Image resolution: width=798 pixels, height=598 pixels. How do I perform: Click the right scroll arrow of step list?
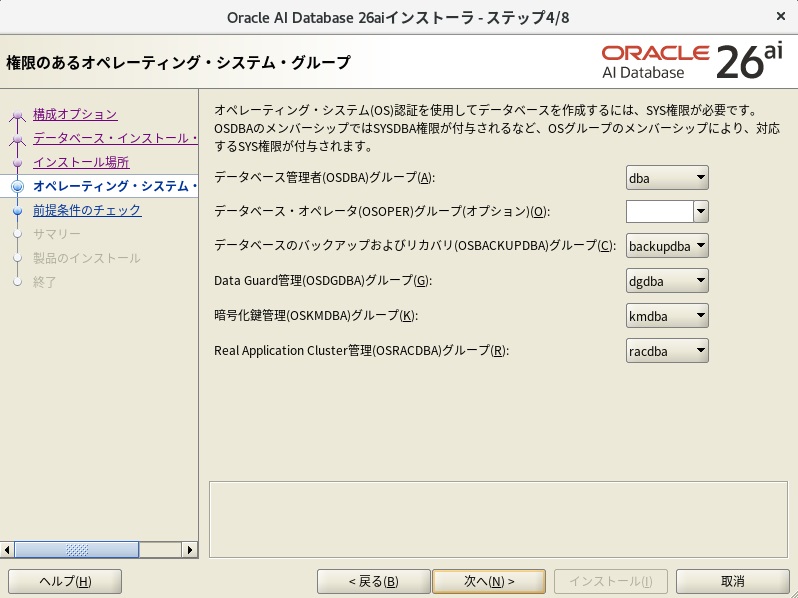(190, 550)
